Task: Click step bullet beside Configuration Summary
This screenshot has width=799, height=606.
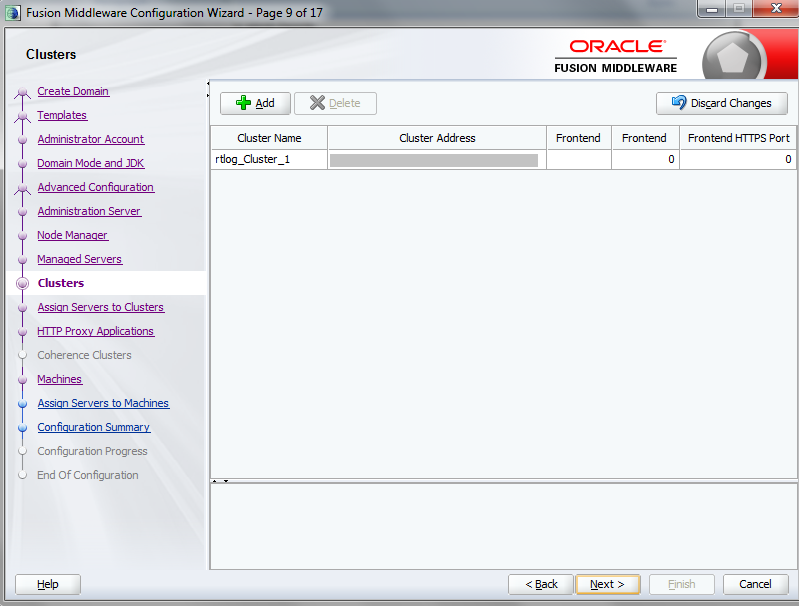Action: click(22, 428)
